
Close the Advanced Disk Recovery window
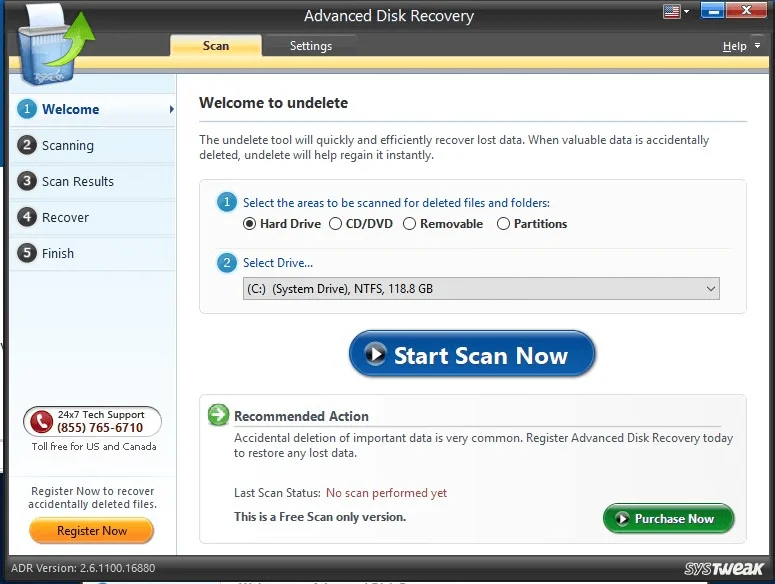pos(746,10)
